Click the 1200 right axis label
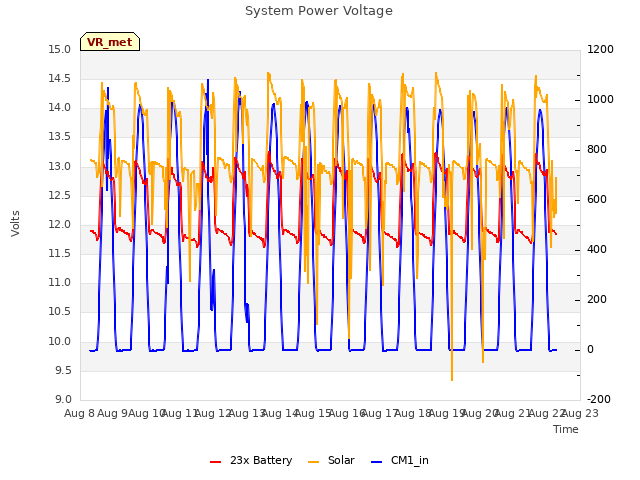640x480 pixels. pos(600,50)
